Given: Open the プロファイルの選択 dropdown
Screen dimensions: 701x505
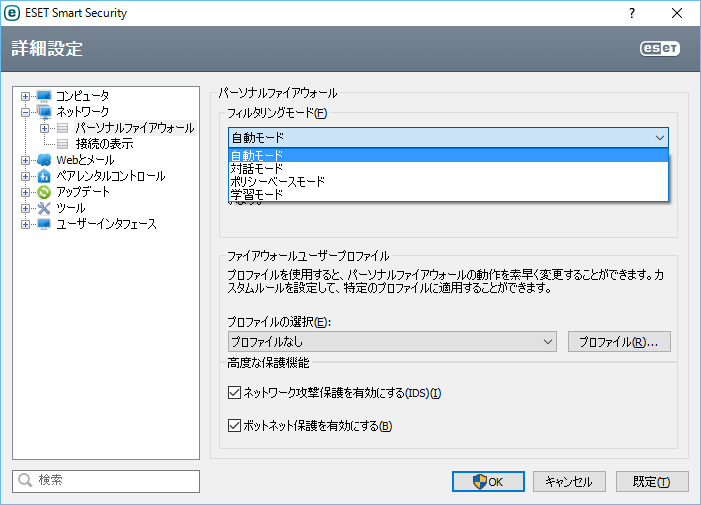Looking at the screenshot, I should click(x=392, y=342).
